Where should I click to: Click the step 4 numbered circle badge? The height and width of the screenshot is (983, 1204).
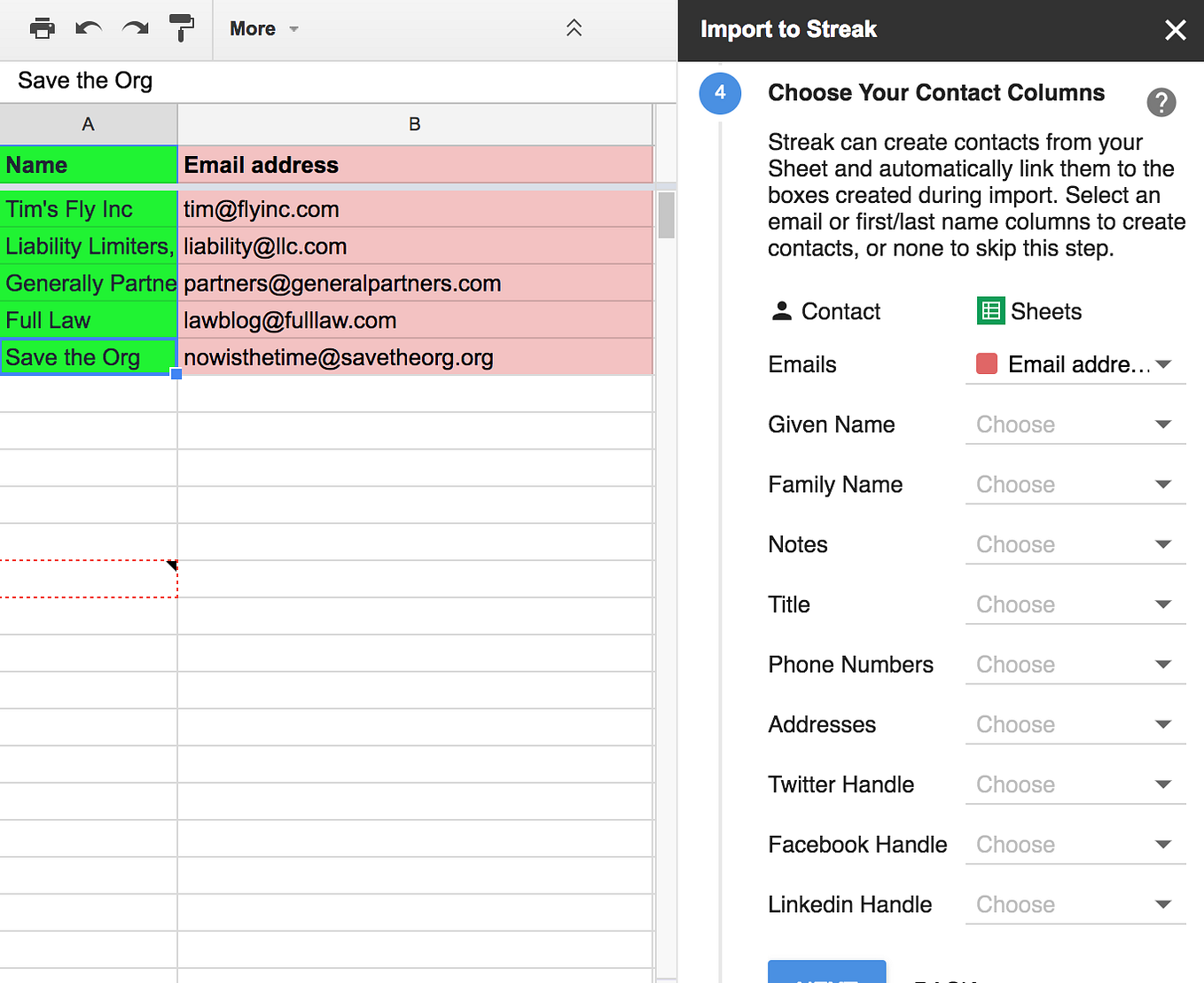click(x=720, y=93)
